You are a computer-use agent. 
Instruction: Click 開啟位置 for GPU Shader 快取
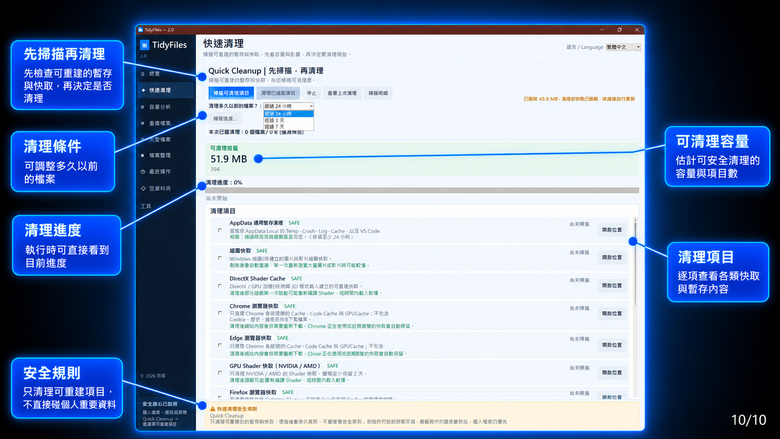pos(612,372)
